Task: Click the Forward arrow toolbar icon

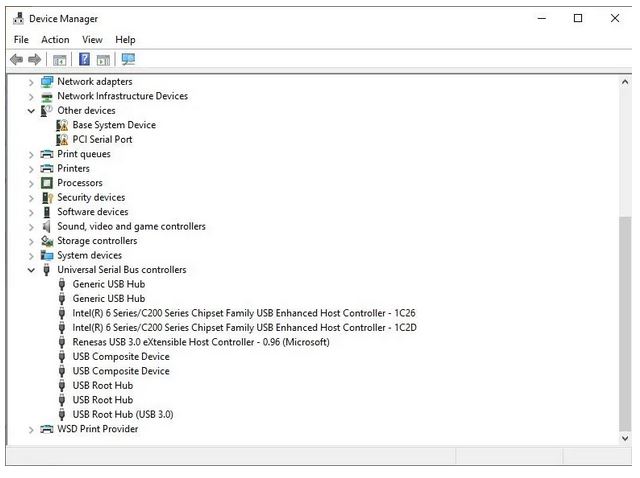Action: [x=34, y=60]
